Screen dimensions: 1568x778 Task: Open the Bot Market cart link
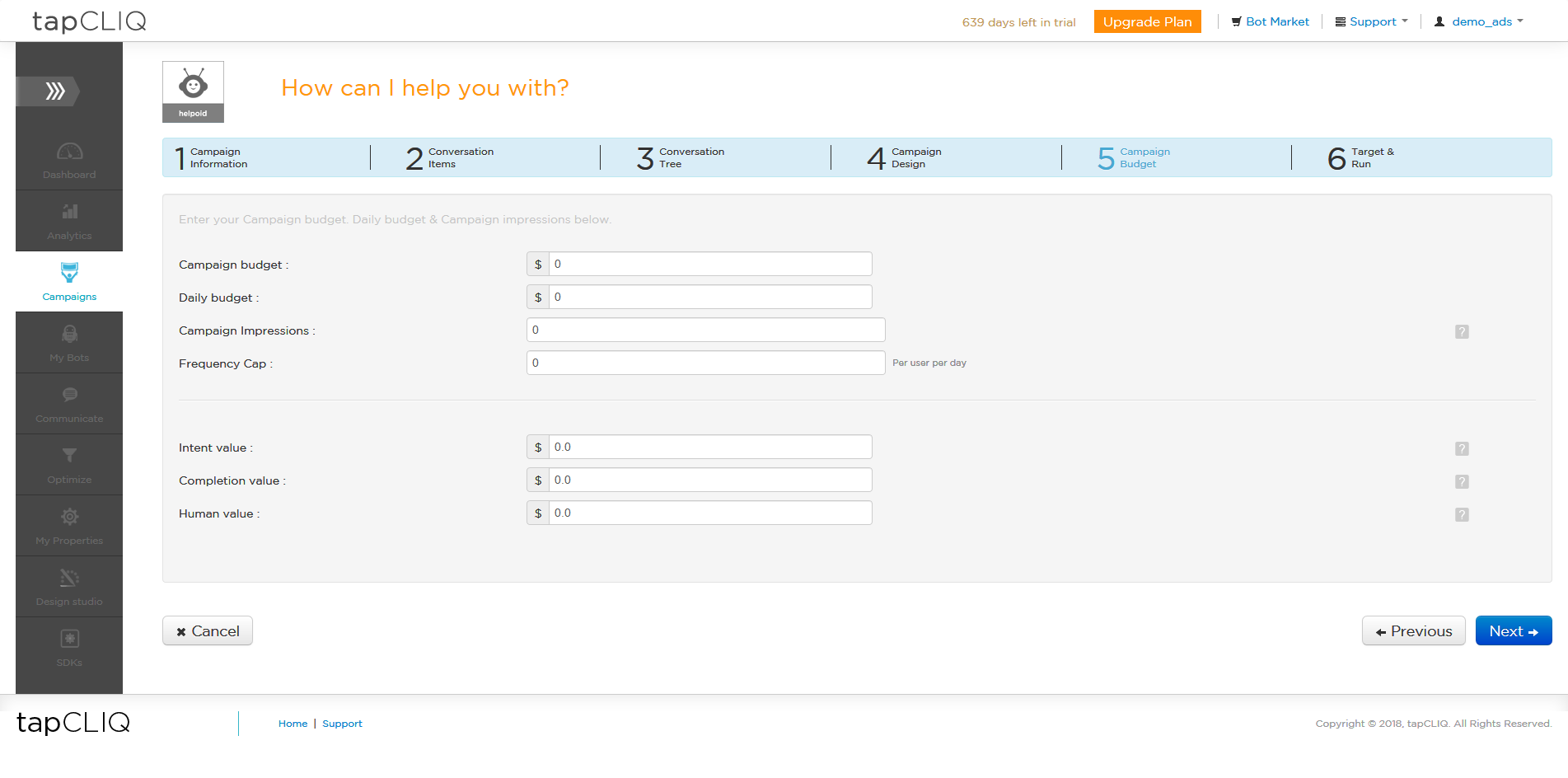[1270, 21]
